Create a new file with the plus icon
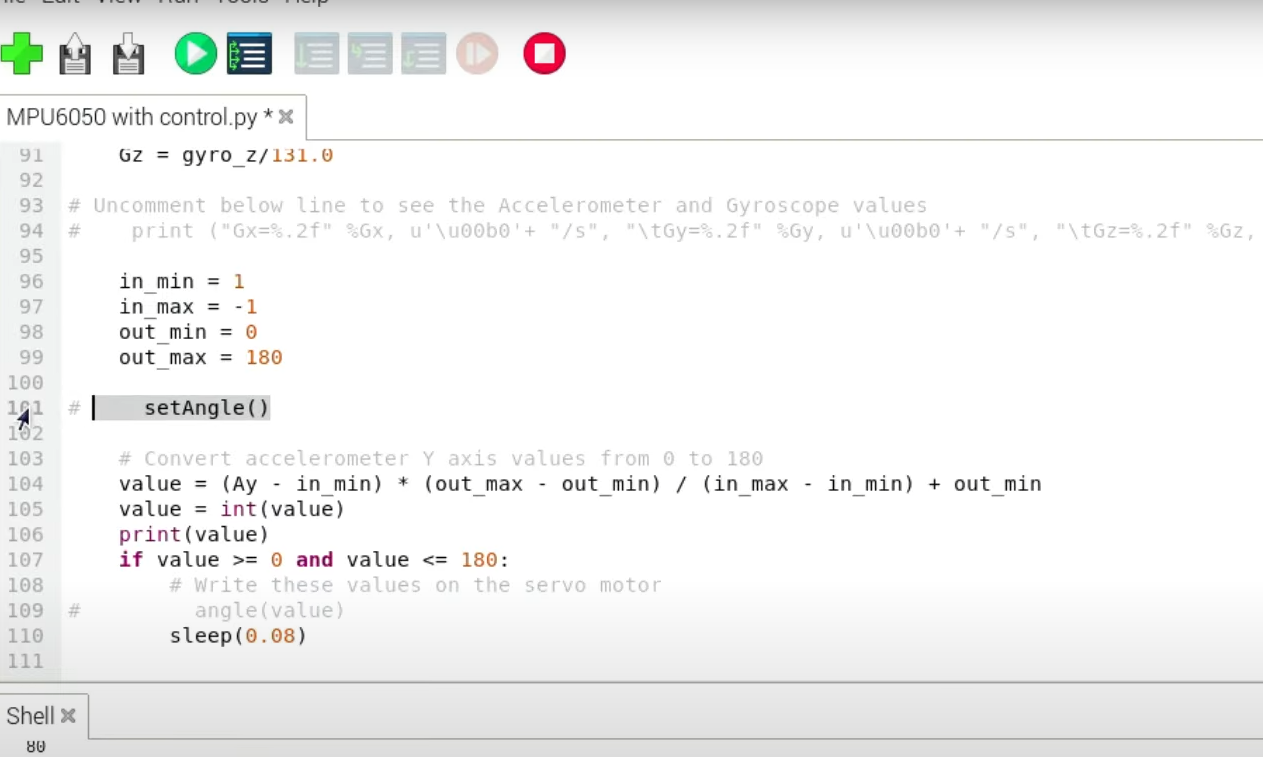Screen dimensions: 1263x757 point(22,53)
